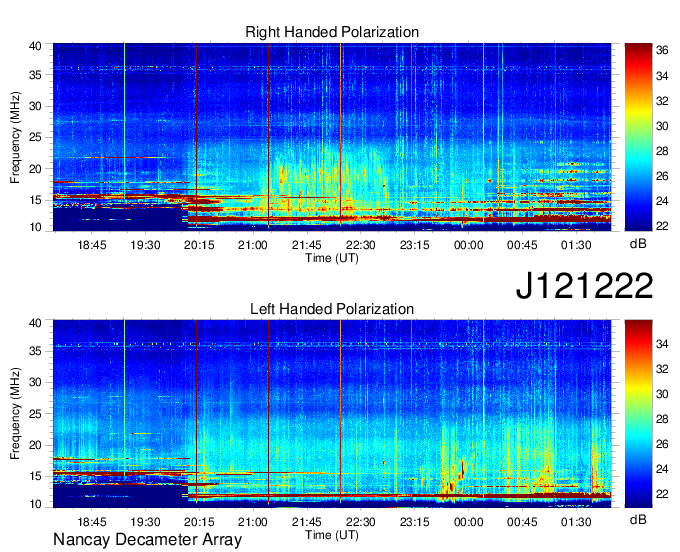Click the 23:15 tick under the right-handed plot

415,245
